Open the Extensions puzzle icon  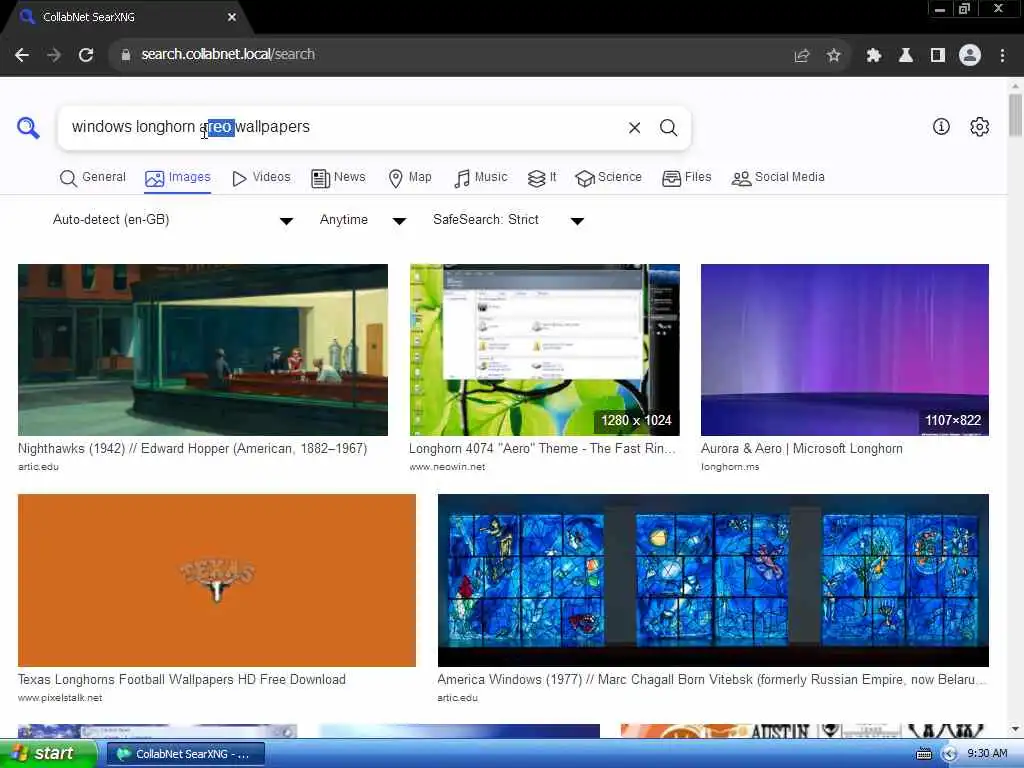874,56
